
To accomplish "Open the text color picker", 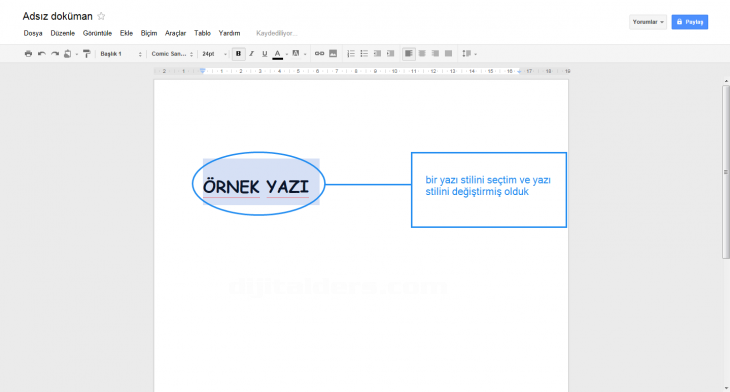I will (x=277, y=54).
